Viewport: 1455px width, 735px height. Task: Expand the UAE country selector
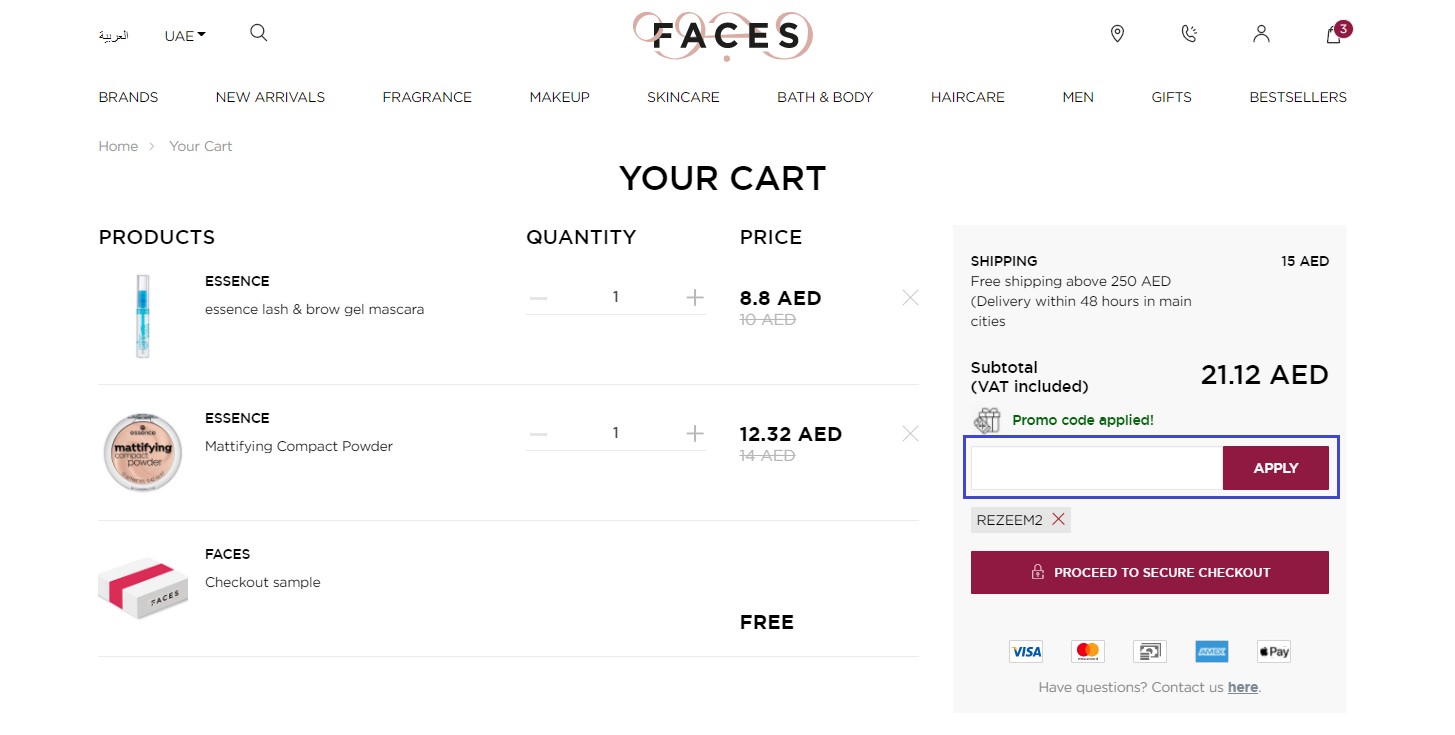(x=183, y=35)
